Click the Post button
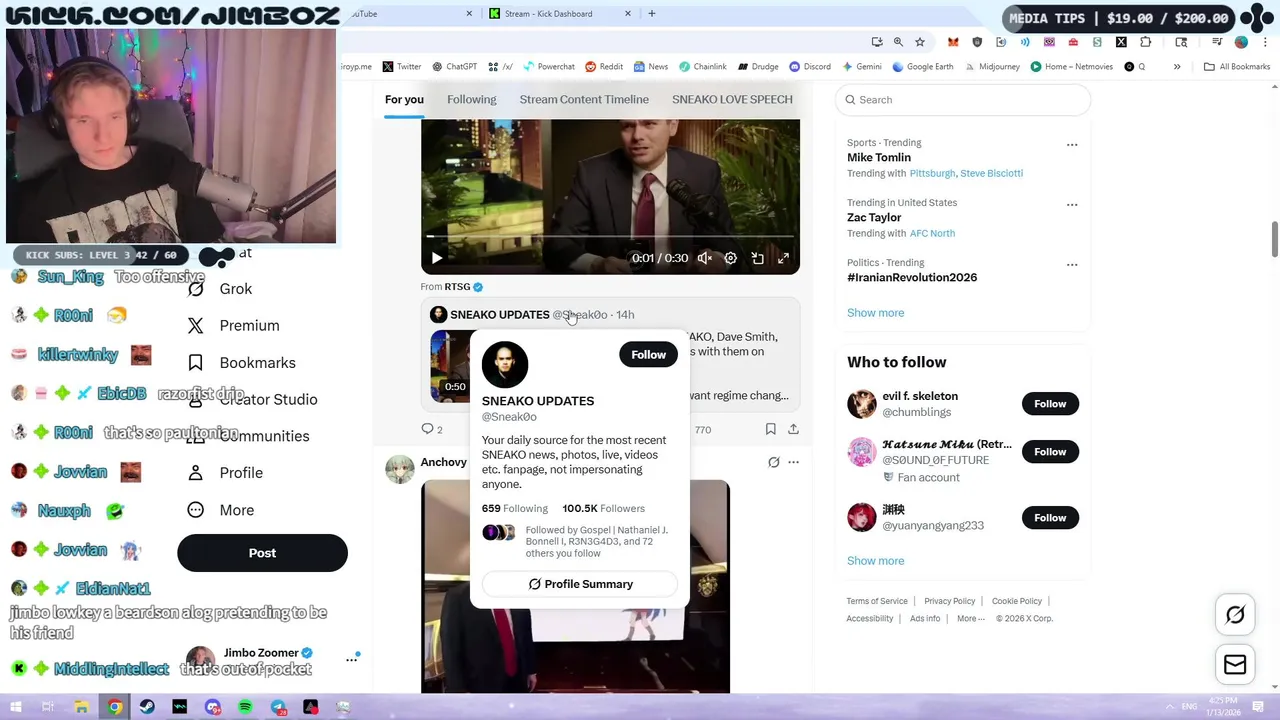1280x720 pixels. tap(262, 553)
